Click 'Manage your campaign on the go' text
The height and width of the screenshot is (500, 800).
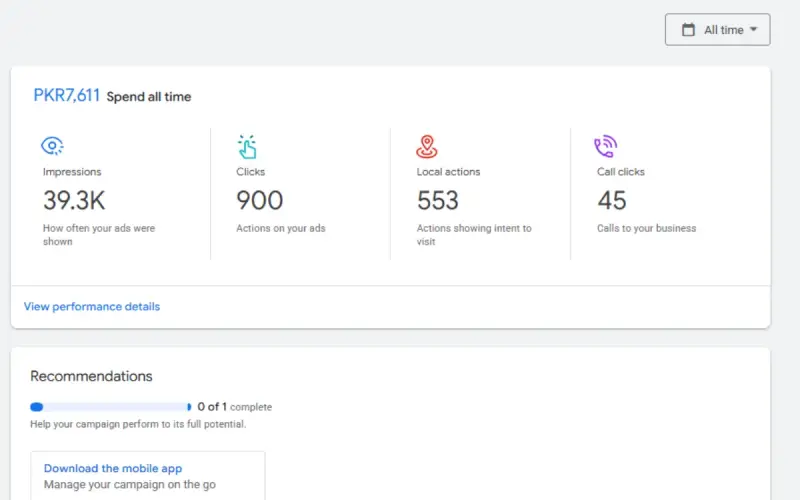(130, 484)
